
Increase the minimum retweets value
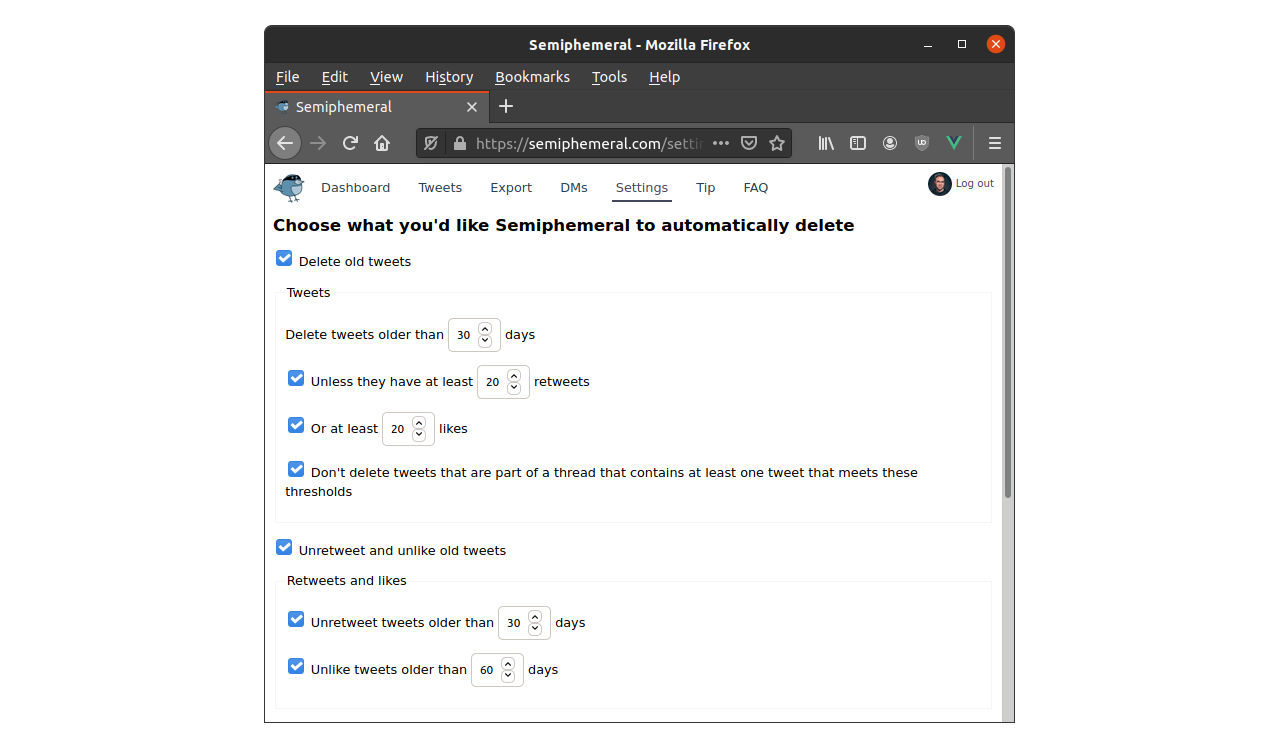(x=514, y=376)
